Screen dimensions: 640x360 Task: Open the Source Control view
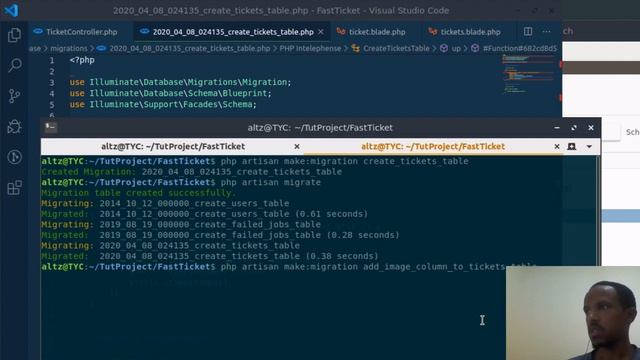point(14,96)
